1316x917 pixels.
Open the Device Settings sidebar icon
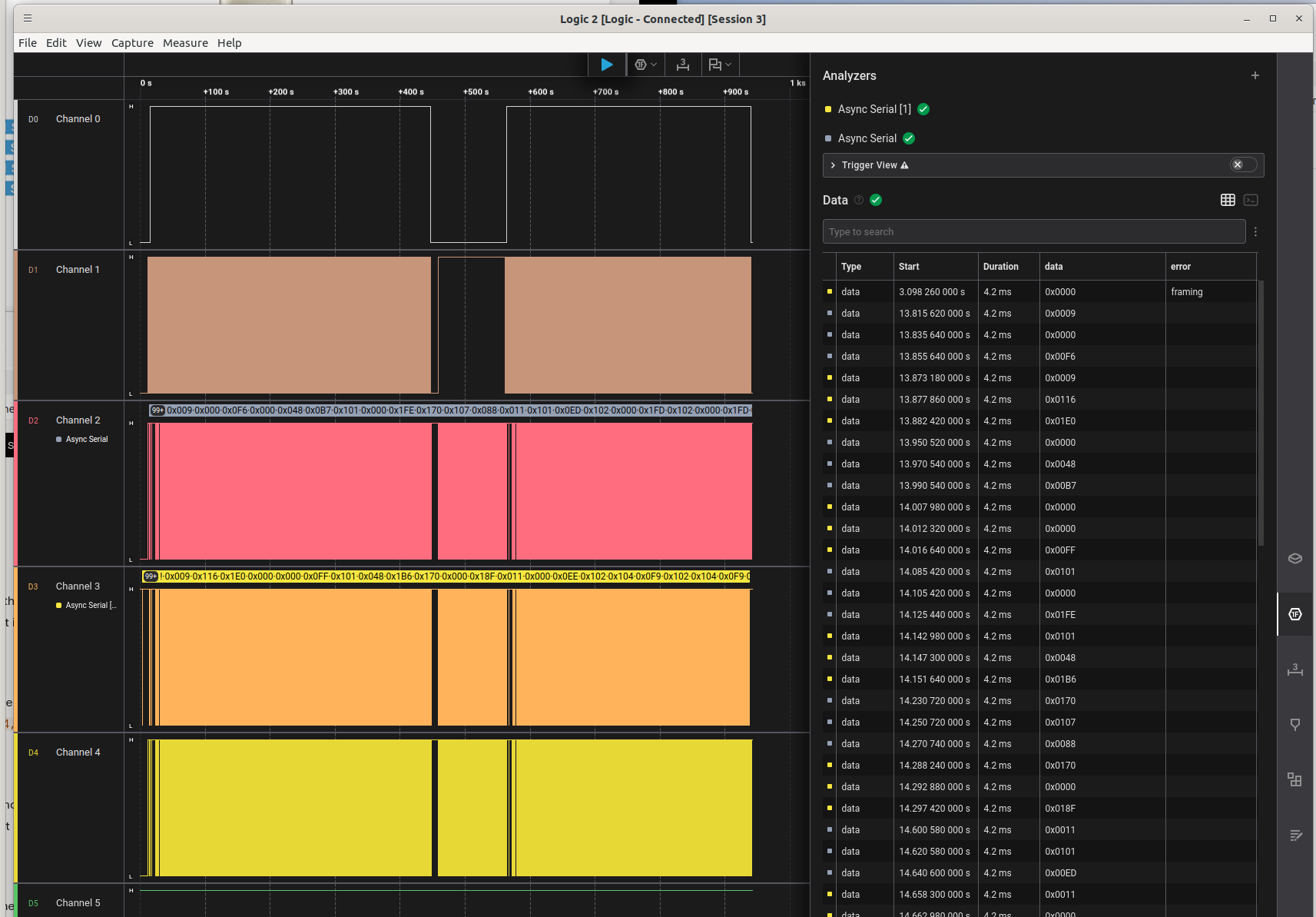(x=1294, y=559)
